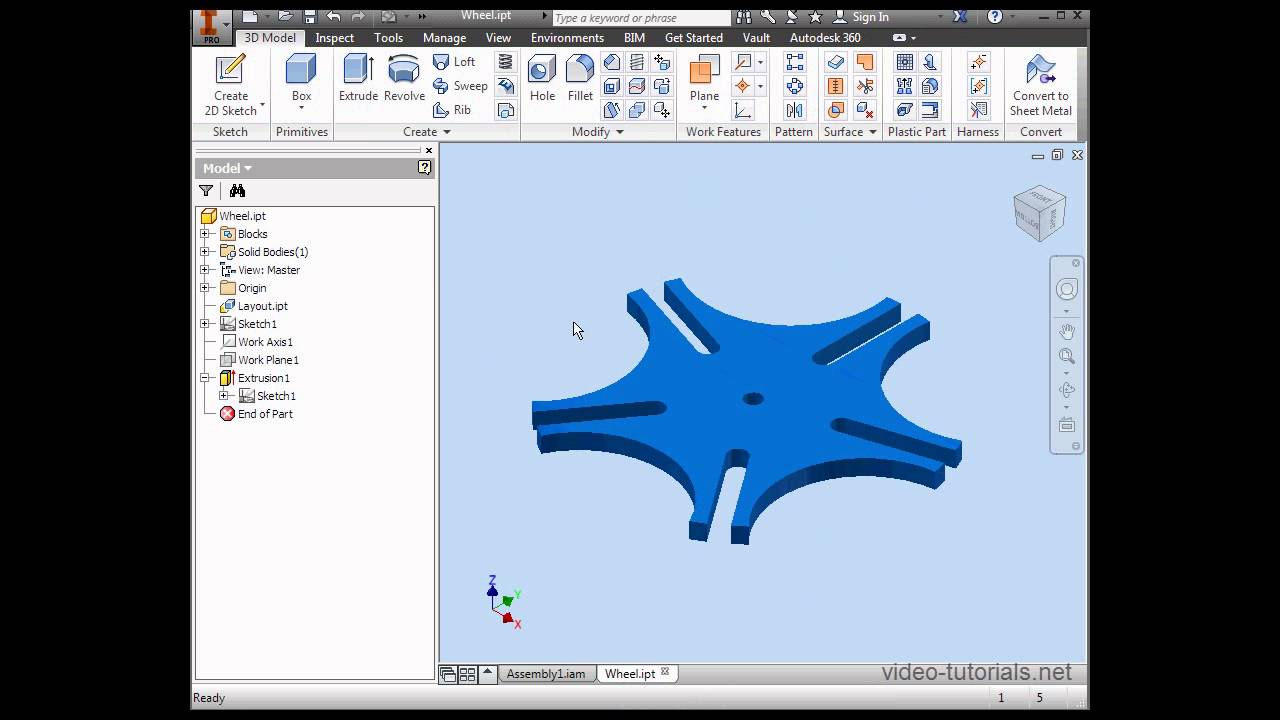Image resolution: width=1280 pixels, height=720 pixels.
Task: Select the Circular Pattern tool
Action: pos(794,86)
